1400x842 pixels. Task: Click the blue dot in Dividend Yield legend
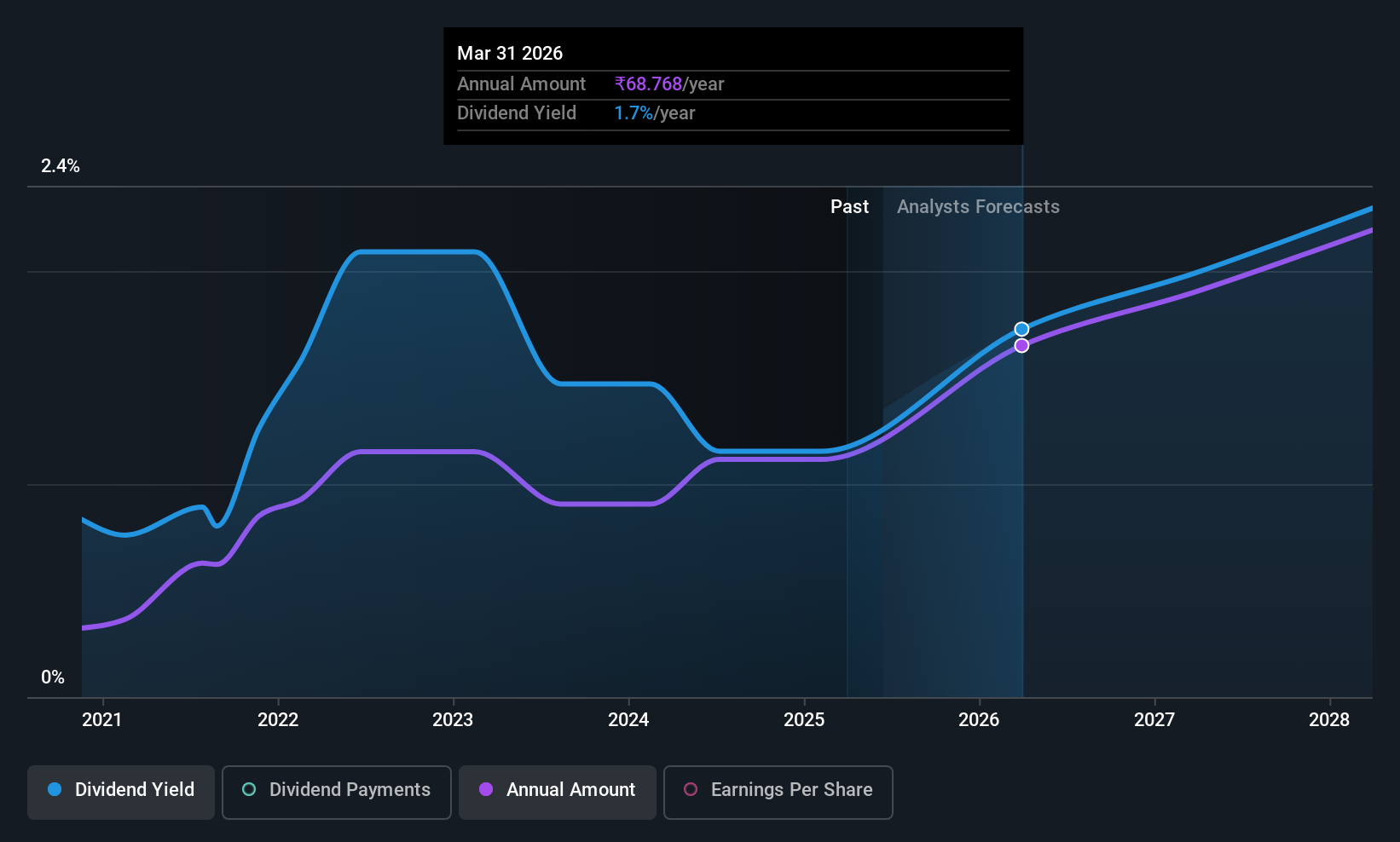point(55,789)
